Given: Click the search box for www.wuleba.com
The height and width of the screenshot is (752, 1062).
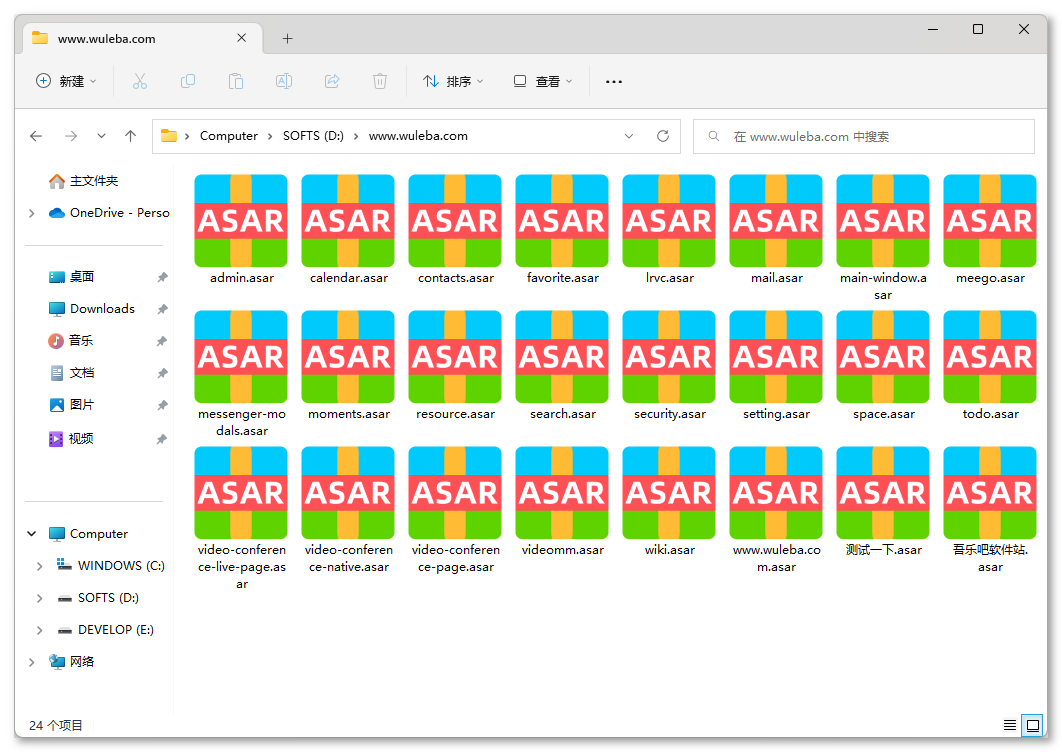Looking at the screenshot, I should click(864, 136).
